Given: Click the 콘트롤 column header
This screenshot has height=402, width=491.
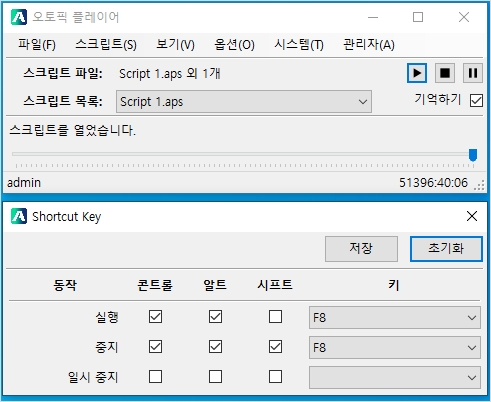Looking at the screenshot, I should pos(155,285).
